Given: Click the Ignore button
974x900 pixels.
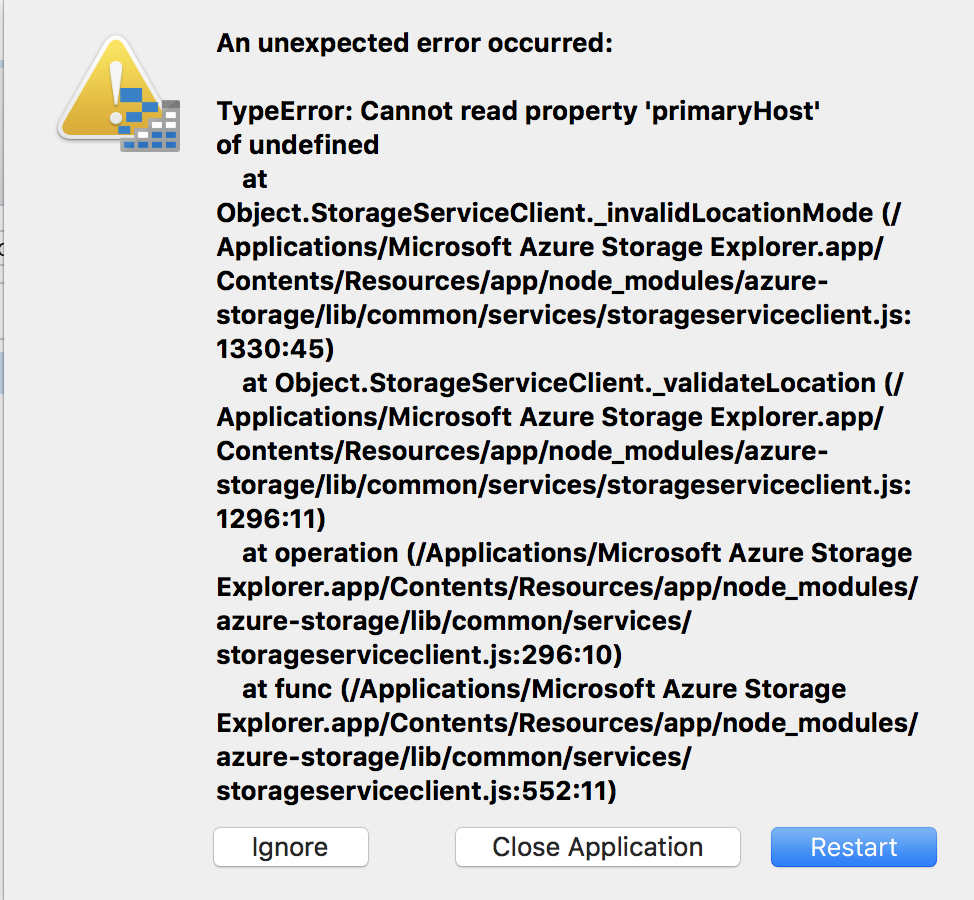Looking at the screenshot, I should pos(290,847).
